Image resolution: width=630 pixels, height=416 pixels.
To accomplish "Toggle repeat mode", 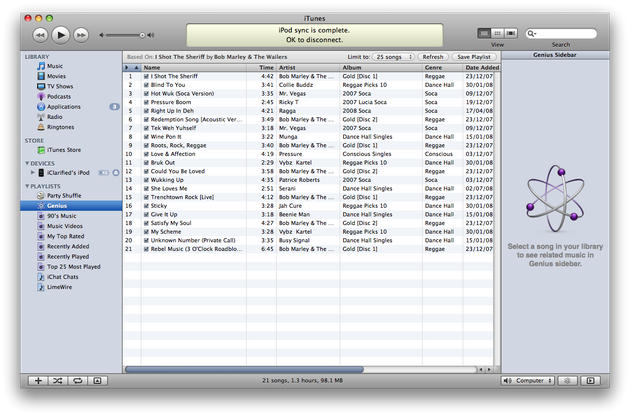I will [x=77, y=381].
